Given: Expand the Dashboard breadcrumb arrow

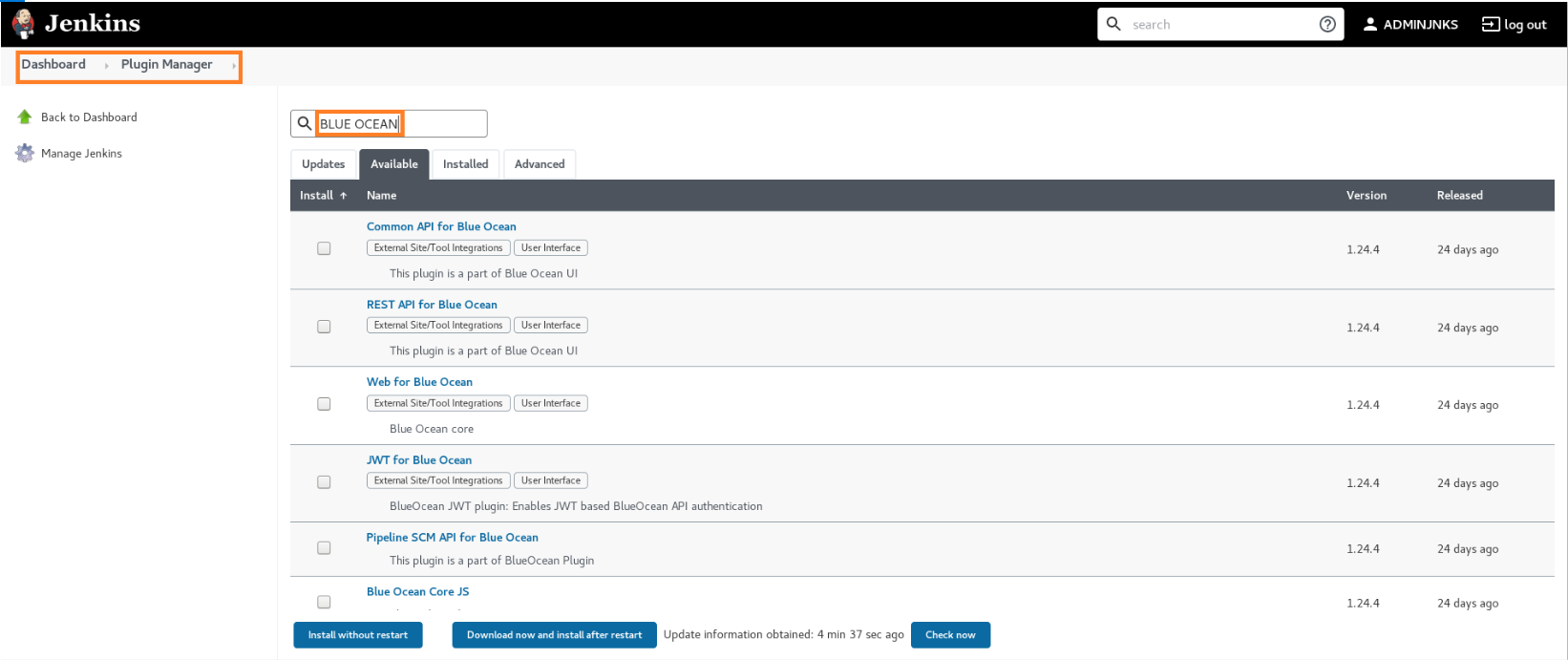Looking at the screenshot, I should tap(106, 65).
